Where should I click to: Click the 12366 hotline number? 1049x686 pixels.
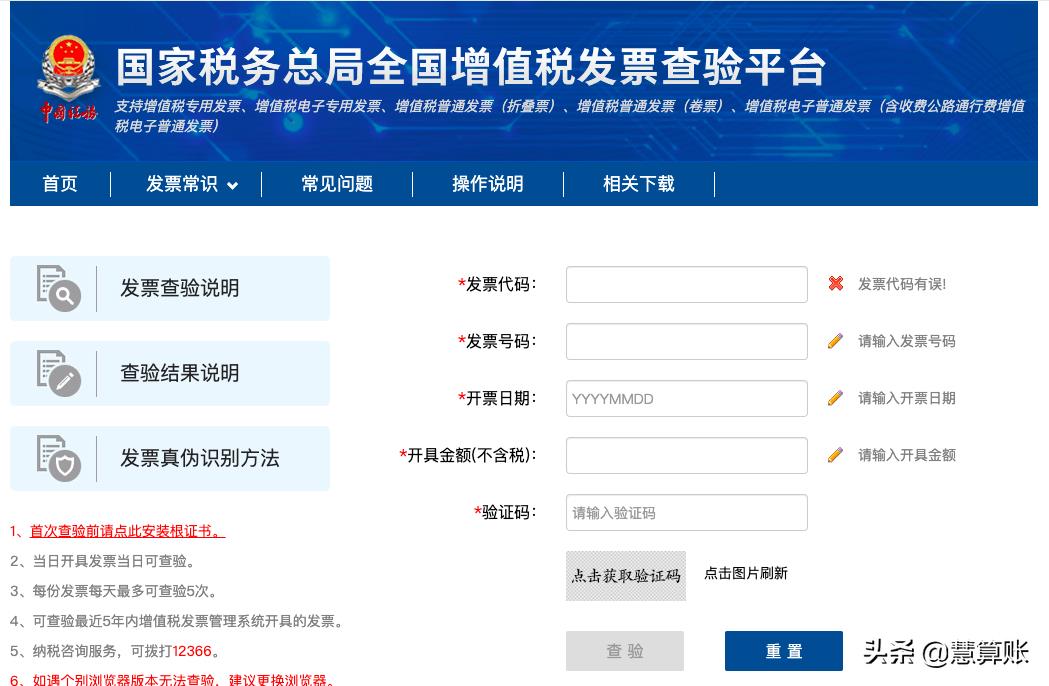(x=192, y=651)
